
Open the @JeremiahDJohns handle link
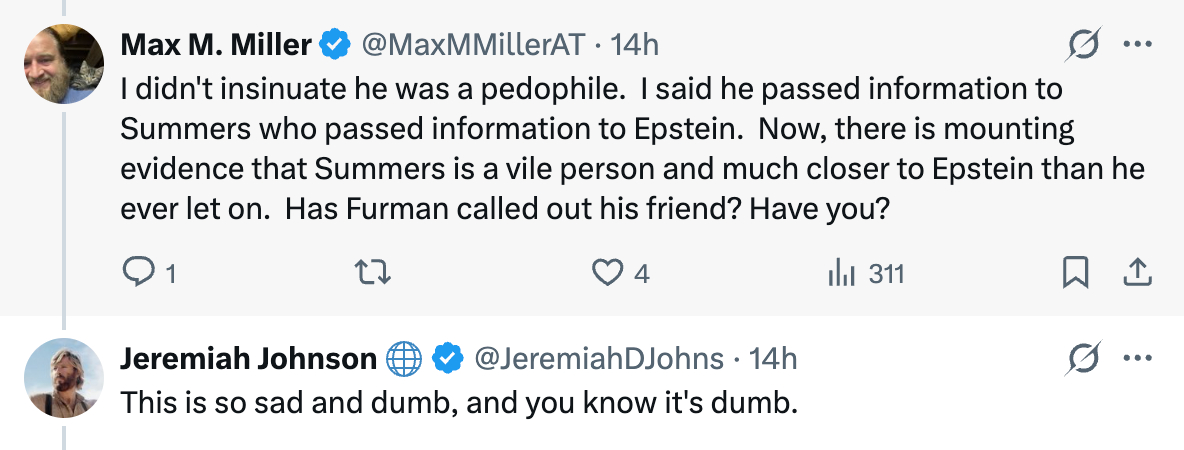(x=599, y=358)
